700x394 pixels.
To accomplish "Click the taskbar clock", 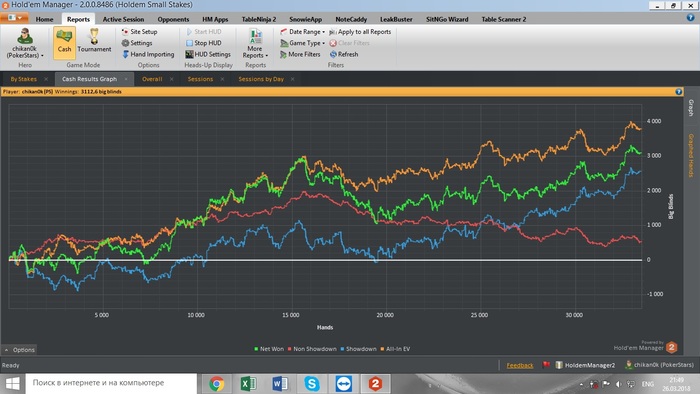I will pos(676,384).
